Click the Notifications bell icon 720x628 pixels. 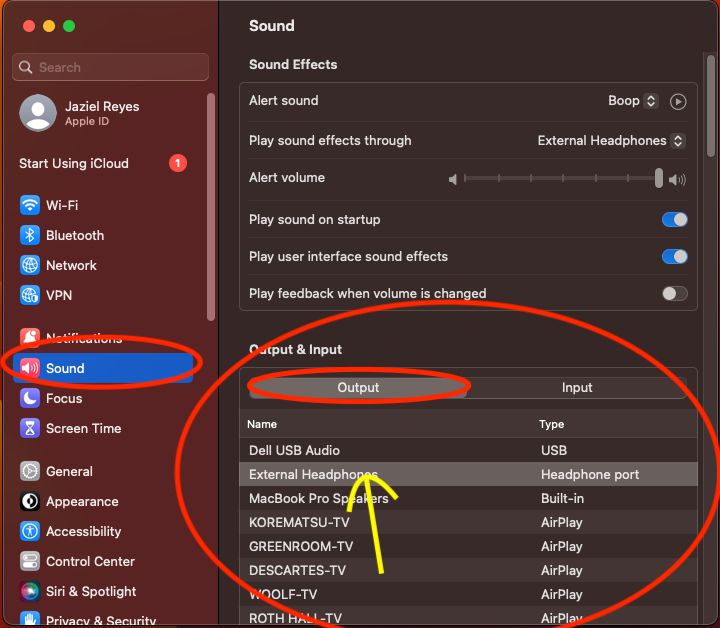(30, 338)
